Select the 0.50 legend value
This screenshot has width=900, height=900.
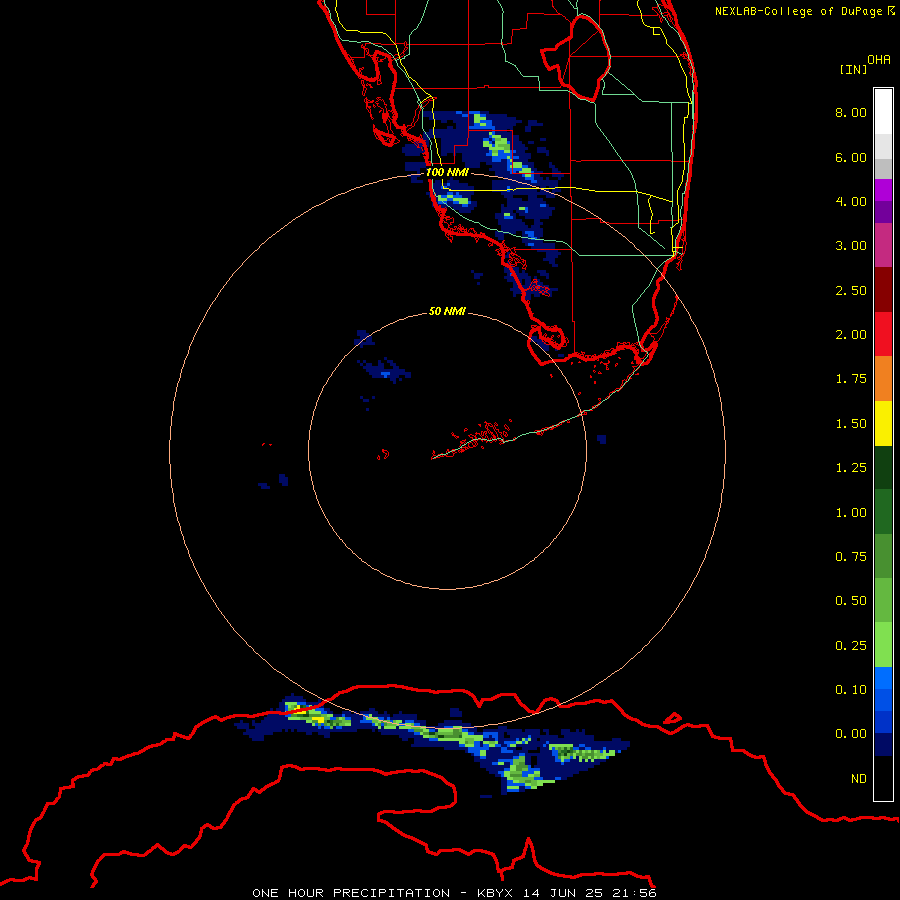click(x=851, y=601)
